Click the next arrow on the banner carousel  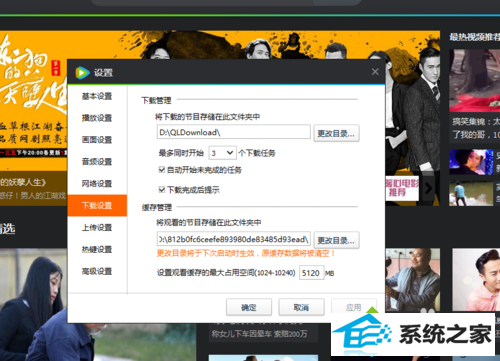[429, 188]
